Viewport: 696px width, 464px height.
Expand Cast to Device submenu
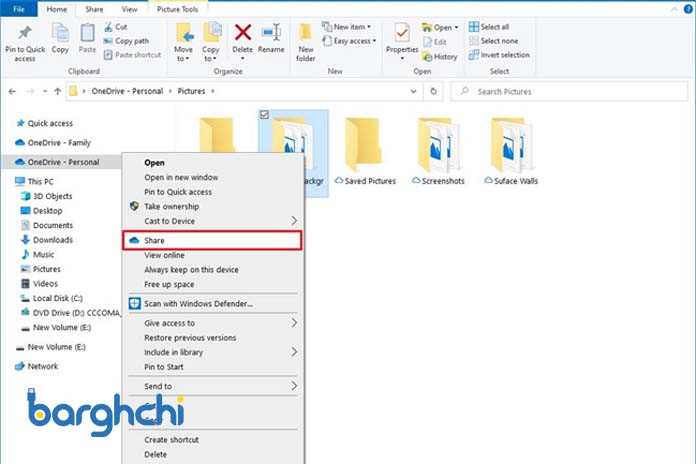214,221
